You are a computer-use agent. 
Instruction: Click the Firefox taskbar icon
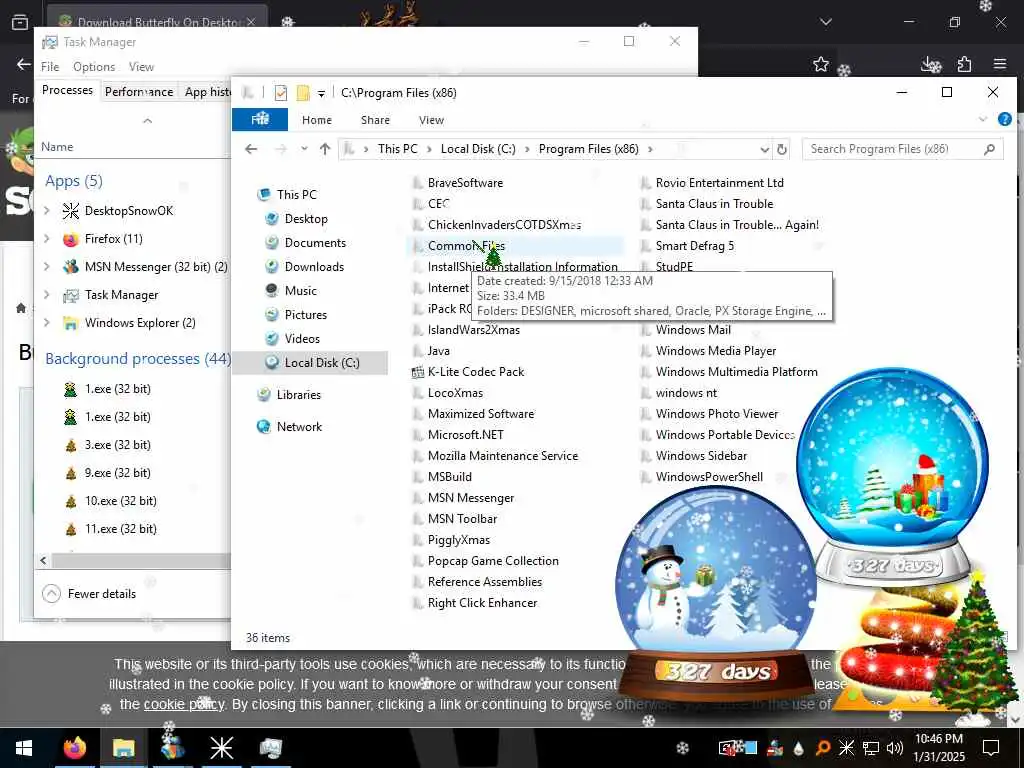[x=74, y=748]
